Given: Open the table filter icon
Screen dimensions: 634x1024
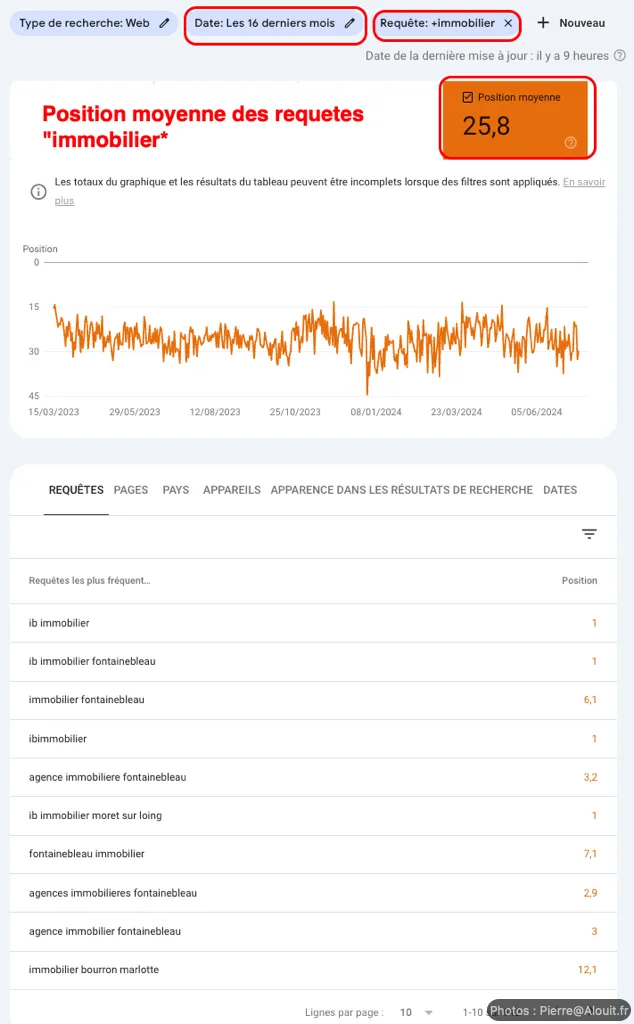Looking at the screenshot, I should point(589,535).
